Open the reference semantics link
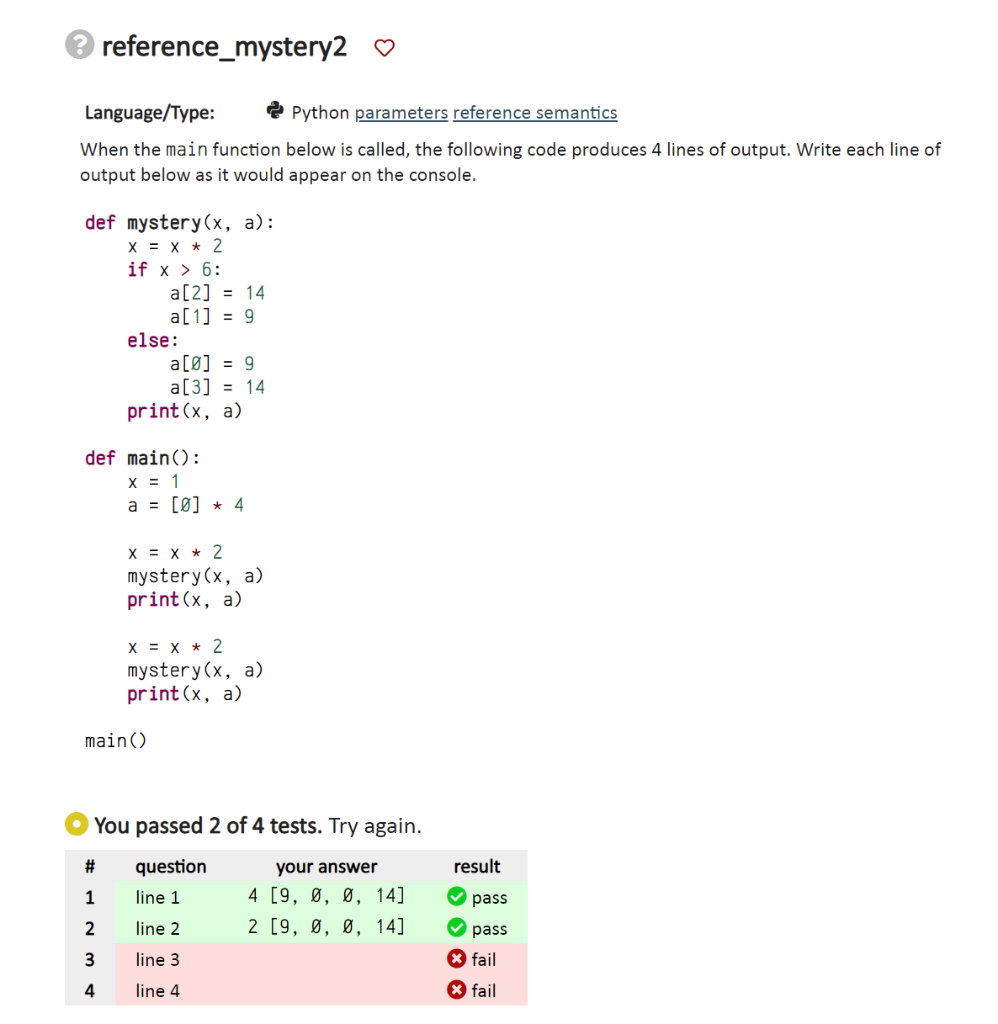This screenshot has width=998, height=1024. [534, 112]
